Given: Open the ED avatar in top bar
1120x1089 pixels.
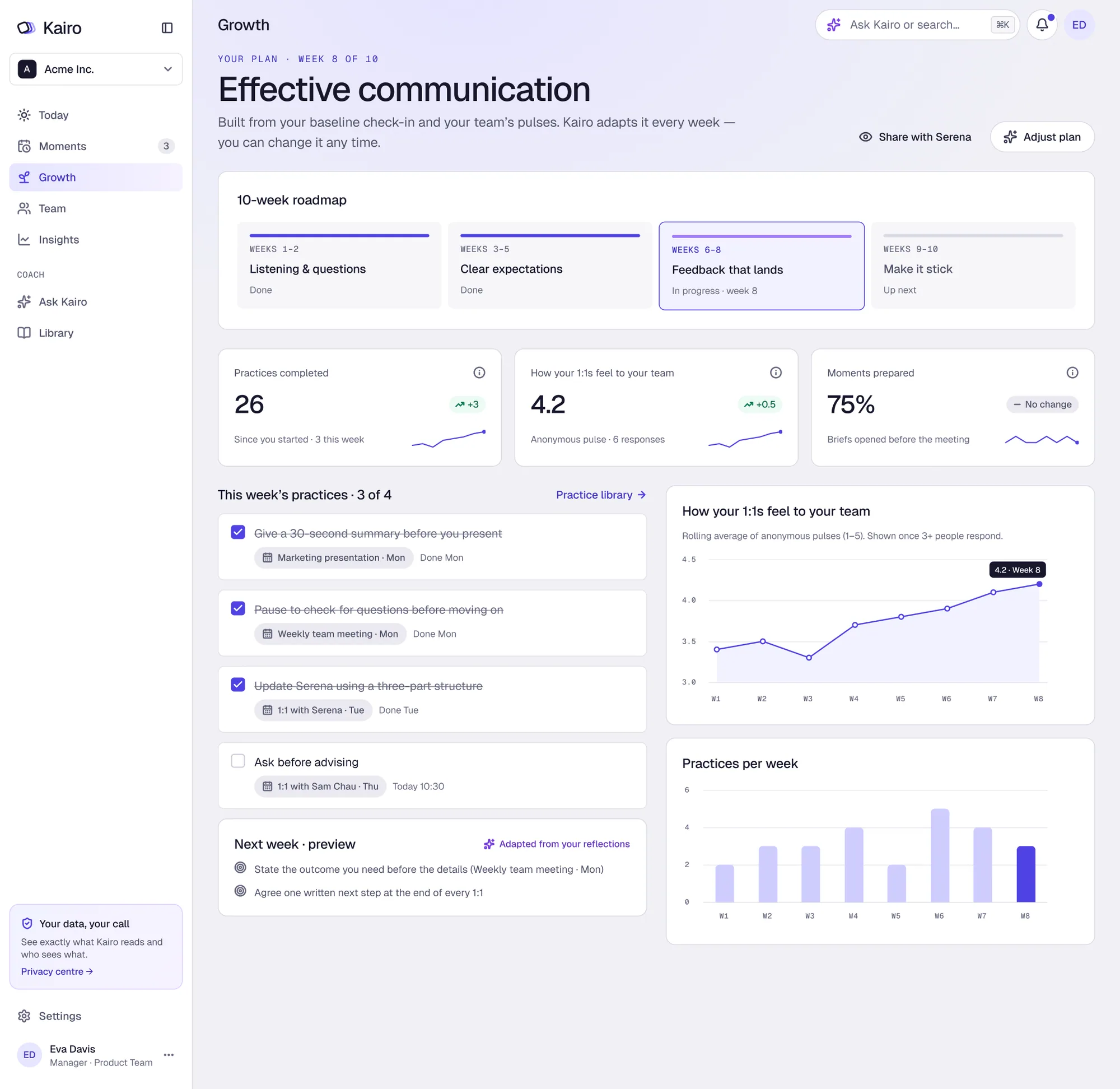Looking at the screenshot, I should click(1079, 25).
